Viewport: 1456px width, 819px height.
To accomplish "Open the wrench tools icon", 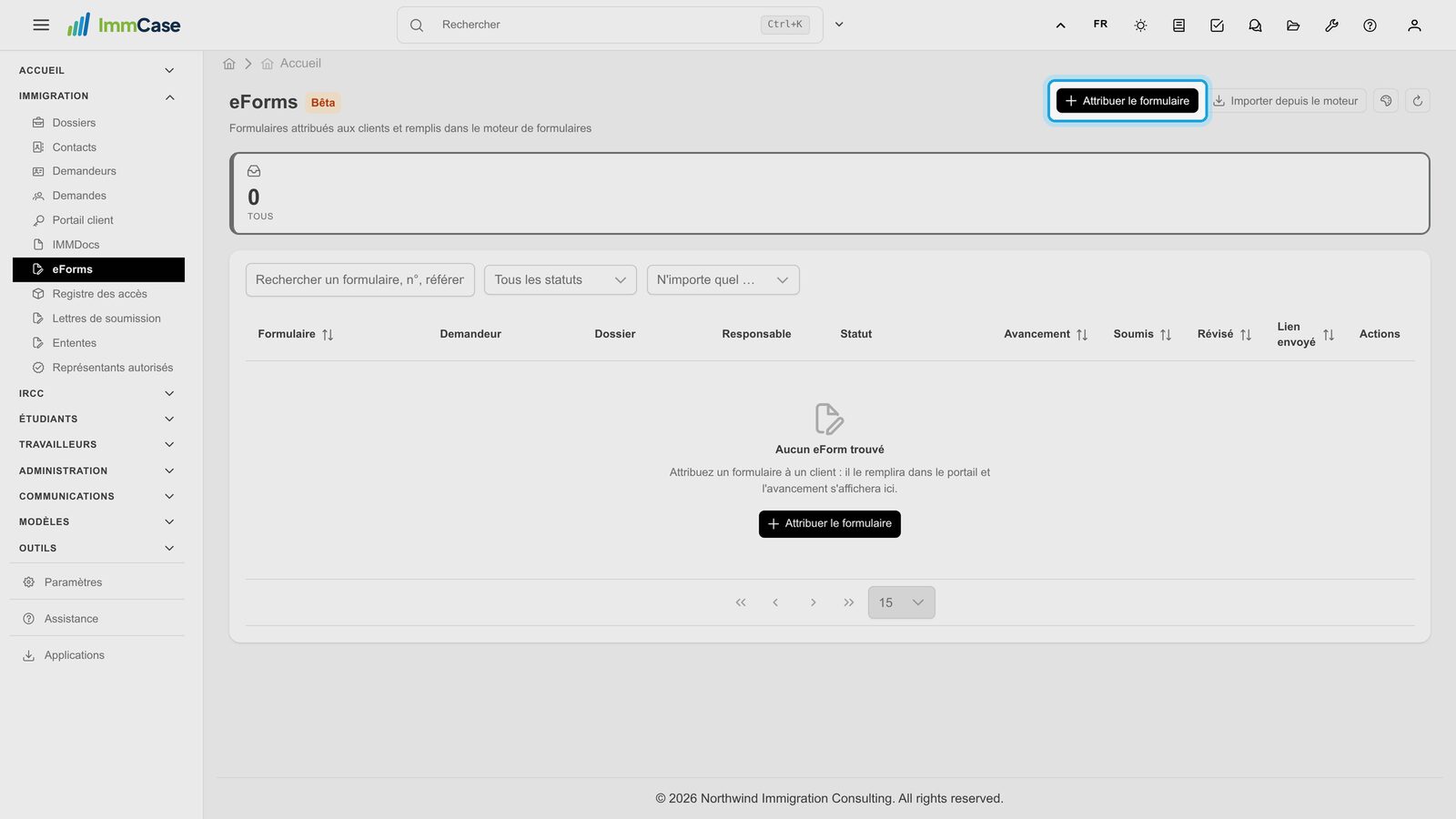I will click(x=1331, y=25).
